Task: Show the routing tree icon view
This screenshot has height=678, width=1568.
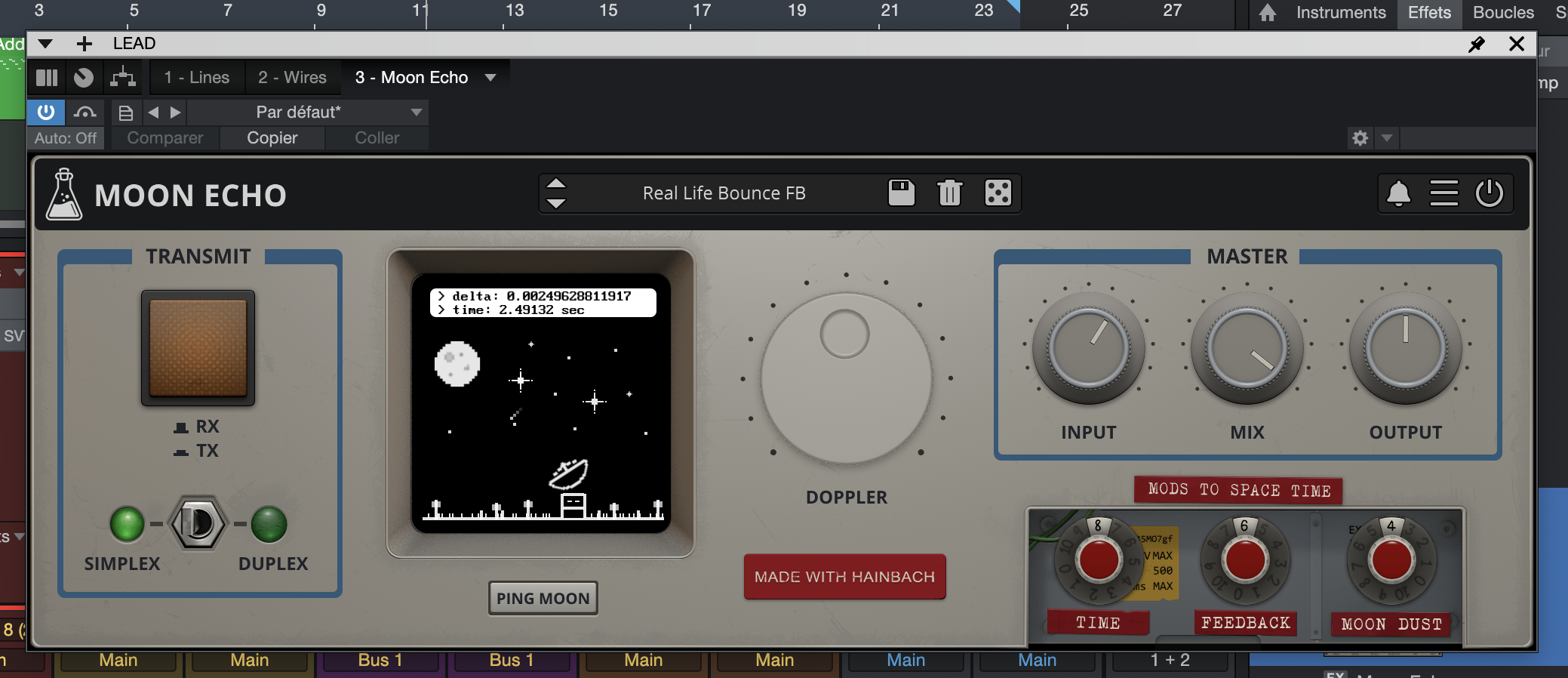Action: (123, 77)
